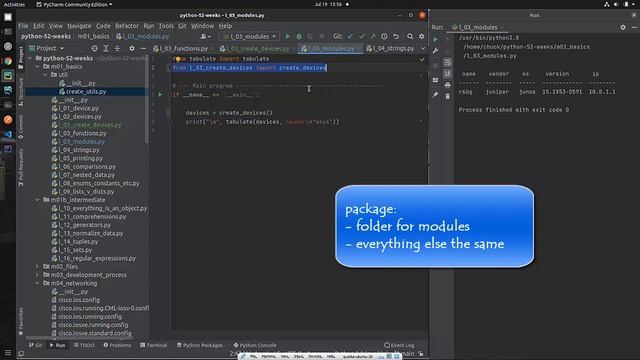Image resolution: width=640 pixels, height=360 pixels.
Task: Collapse the m04_networking folder
Action: pyautogui.click(x=38, y=283)
